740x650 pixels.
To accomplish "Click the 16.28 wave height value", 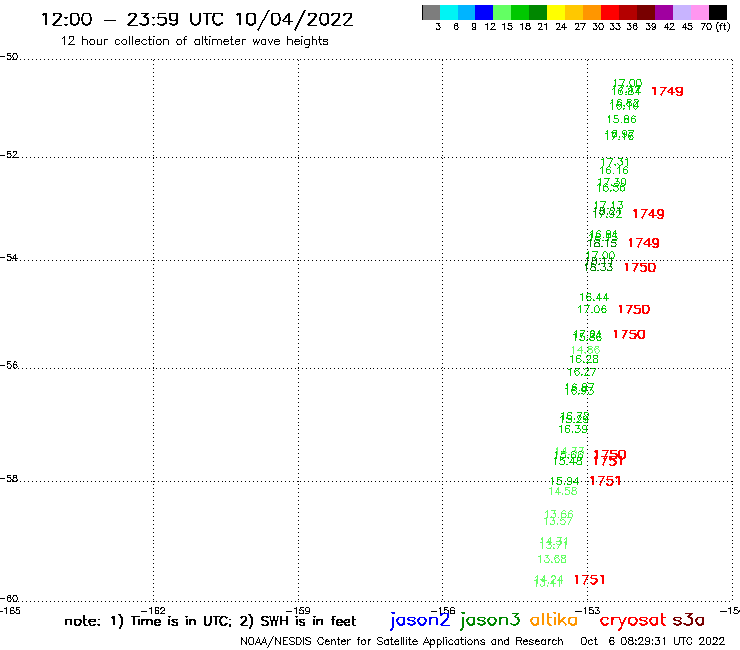I will point(584,359).
